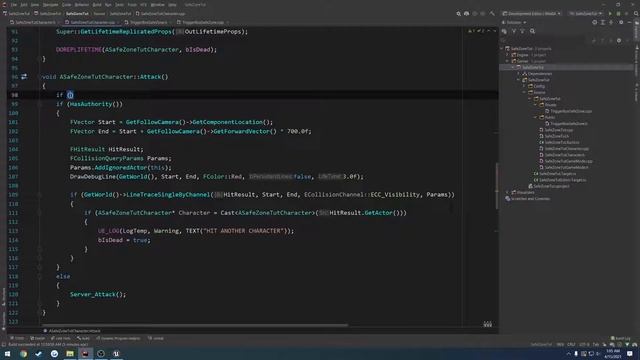Switch to TriggerBoxSafeZone.h editor tab
The width and height of the screenshot is (640, 360).
pyautogui.click(x=149, y=22)
